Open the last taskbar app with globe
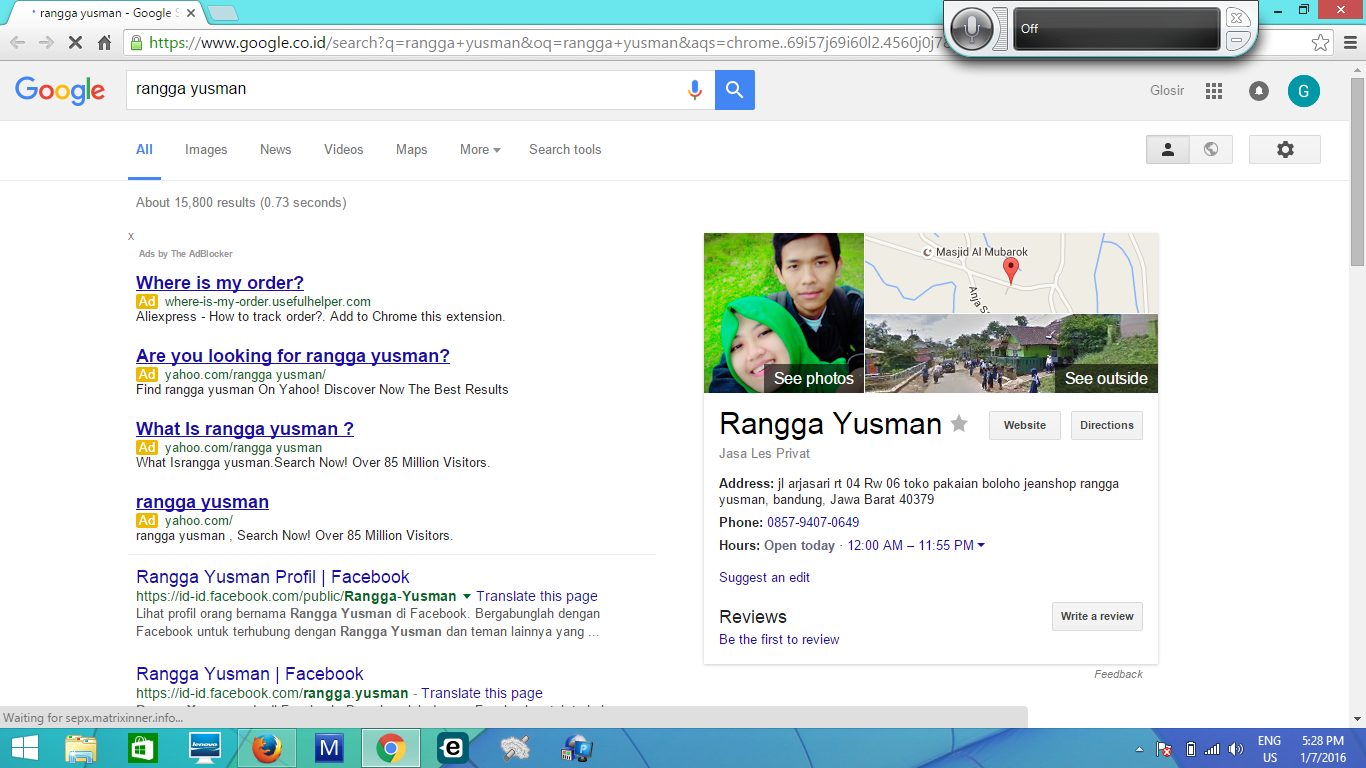 coord(577,748)
